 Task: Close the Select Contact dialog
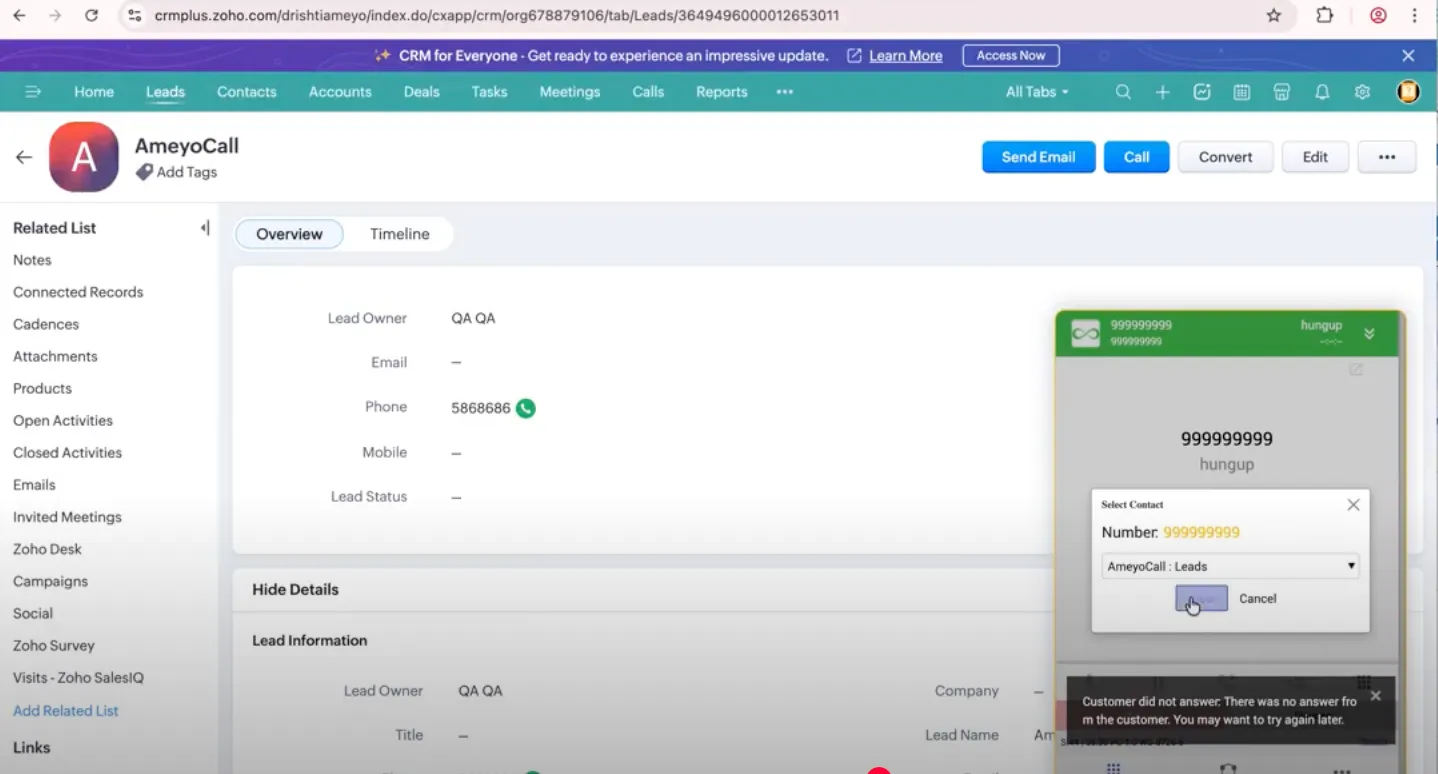click(1353, 505)
